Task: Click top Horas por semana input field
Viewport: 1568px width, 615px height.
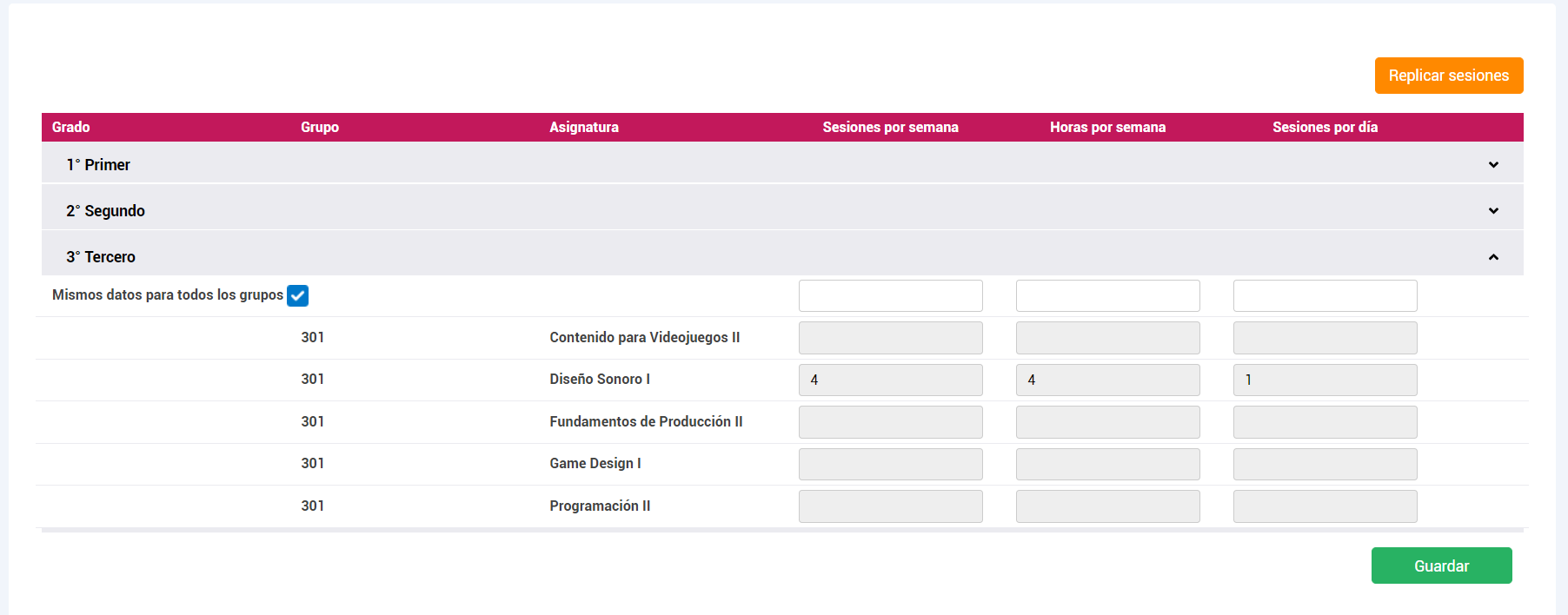Action: 1107,296
